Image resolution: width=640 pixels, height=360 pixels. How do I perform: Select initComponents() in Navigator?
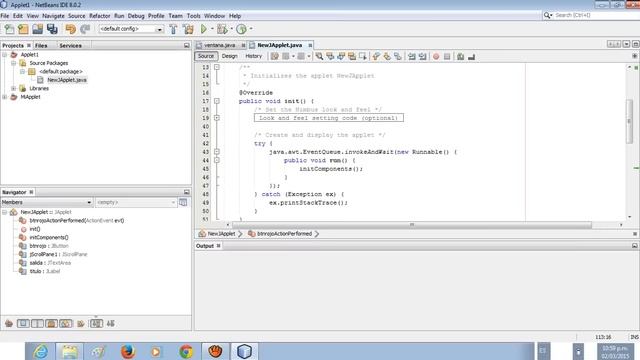[x=49, y=238]
